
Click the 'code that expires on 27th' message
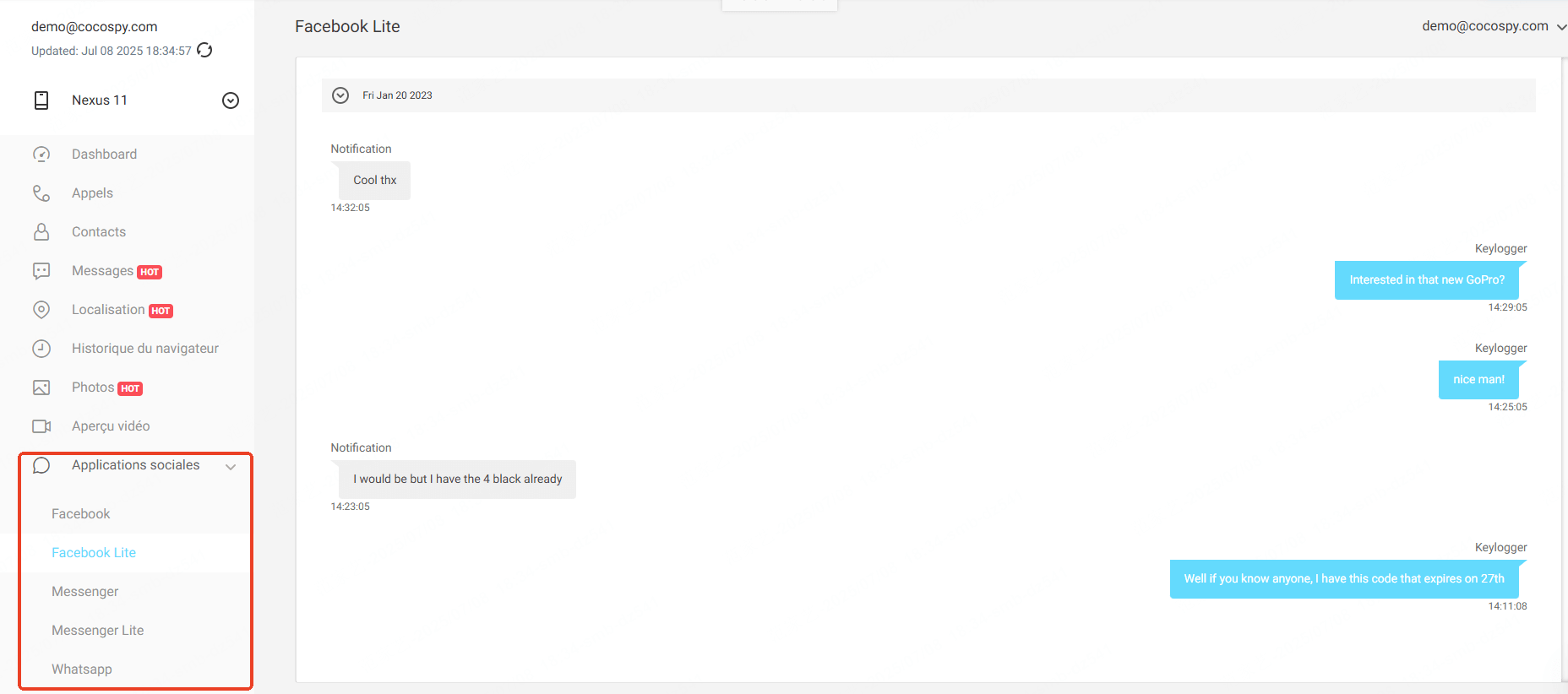(x=1344, y=579)
